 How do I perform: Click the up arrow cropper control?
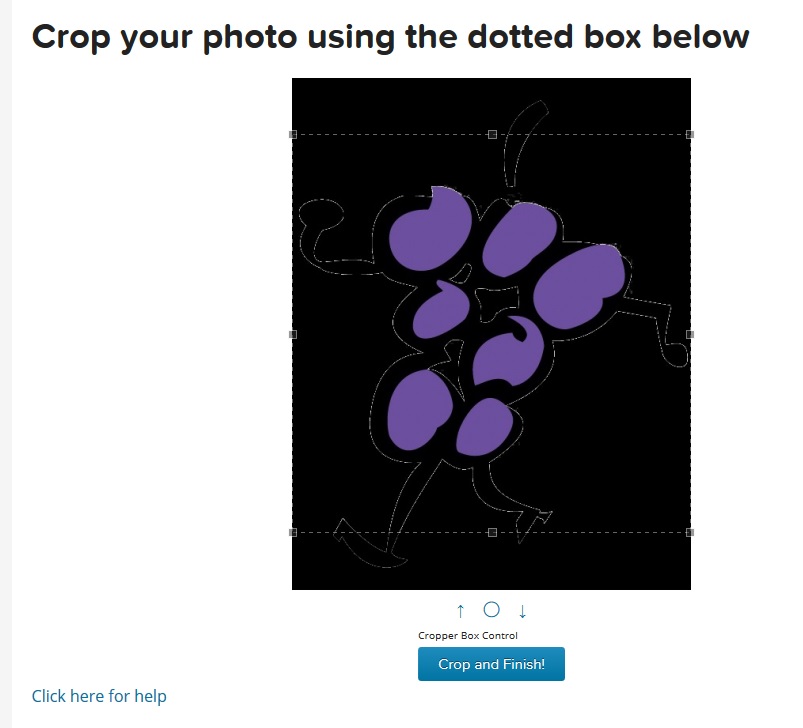coord(460,610)
